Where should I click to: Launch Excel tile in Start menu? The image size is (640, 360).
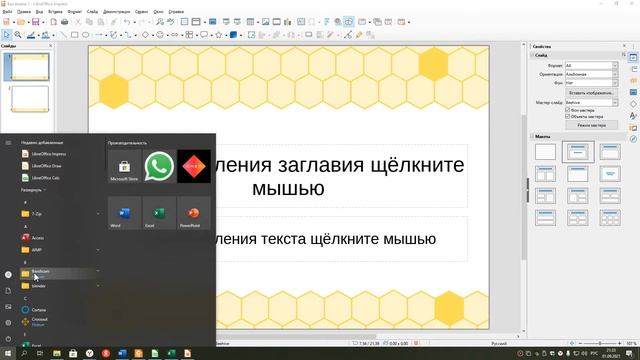159,213
